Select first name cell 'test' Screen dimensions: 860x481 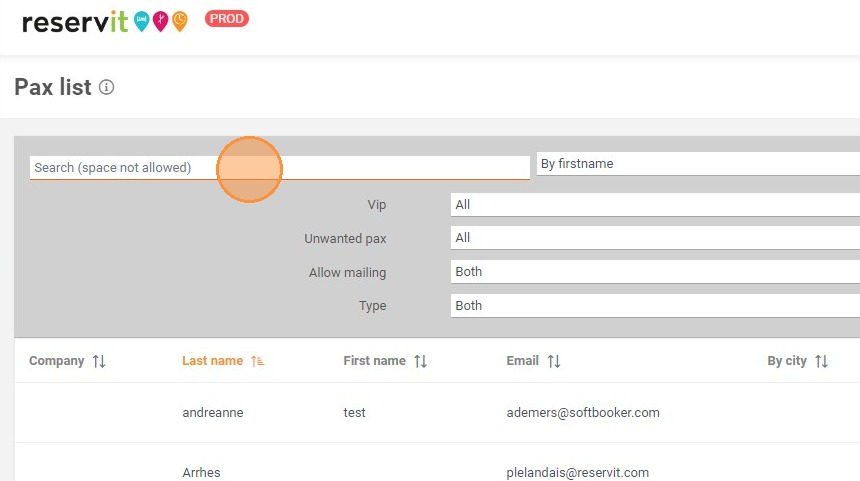click(x=354, y=412)
